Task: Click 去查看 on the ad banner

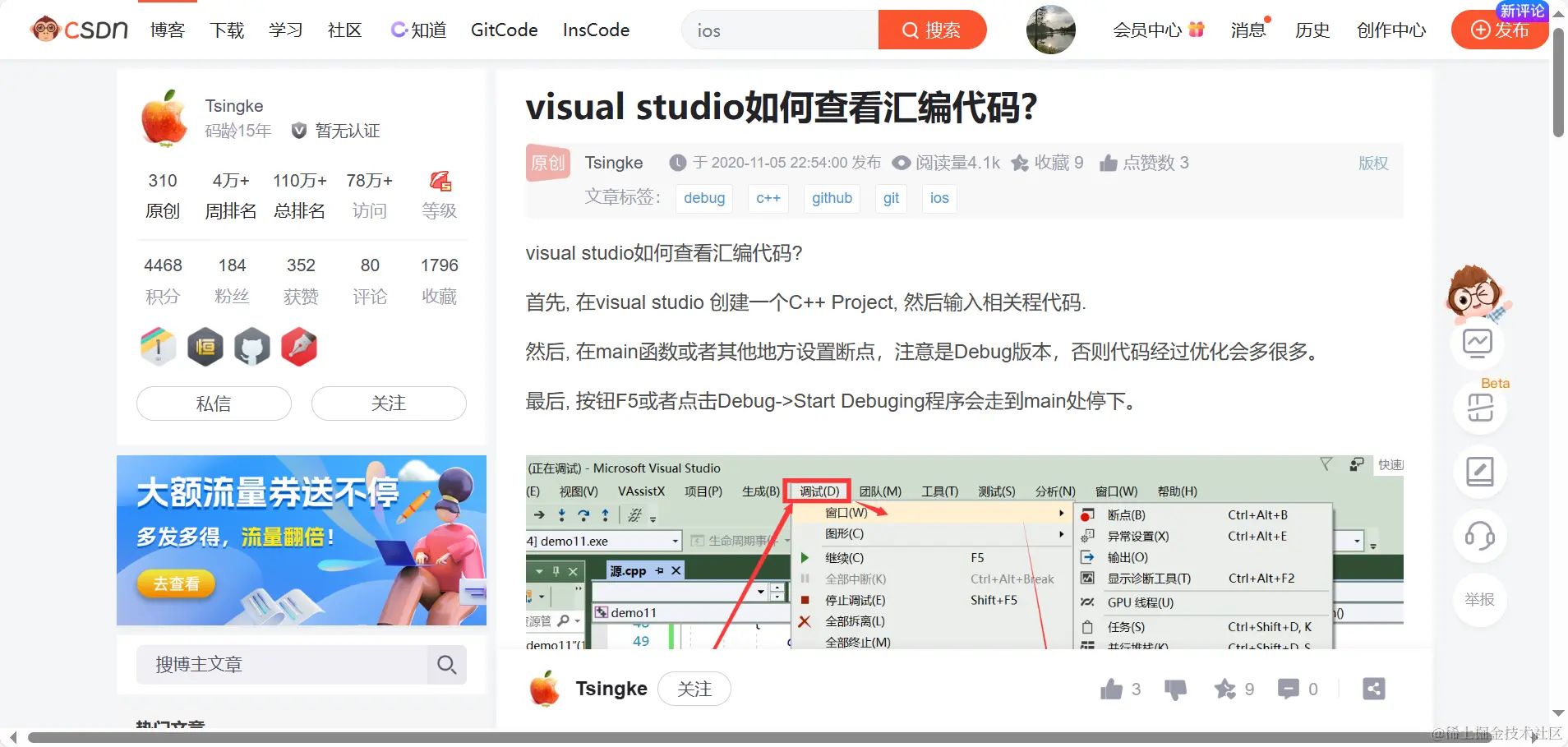Action: pos(176,583)
